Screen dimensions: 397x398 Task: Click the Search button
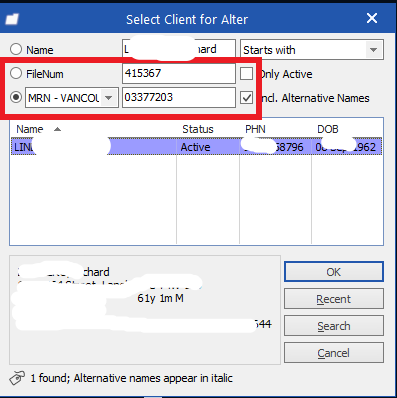pos(334,326)
